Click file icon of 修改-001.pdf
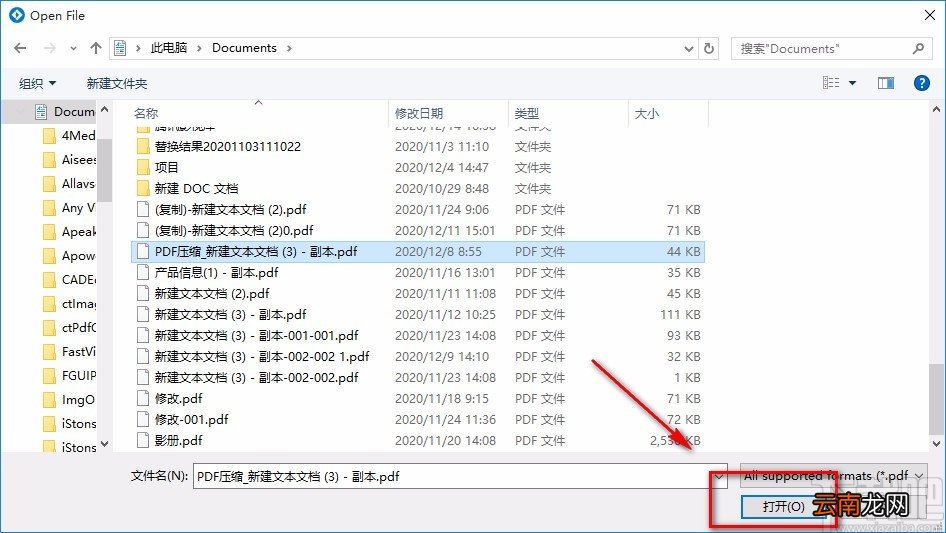946x533 pixels. pyautogui.click(x=143, y=419)
